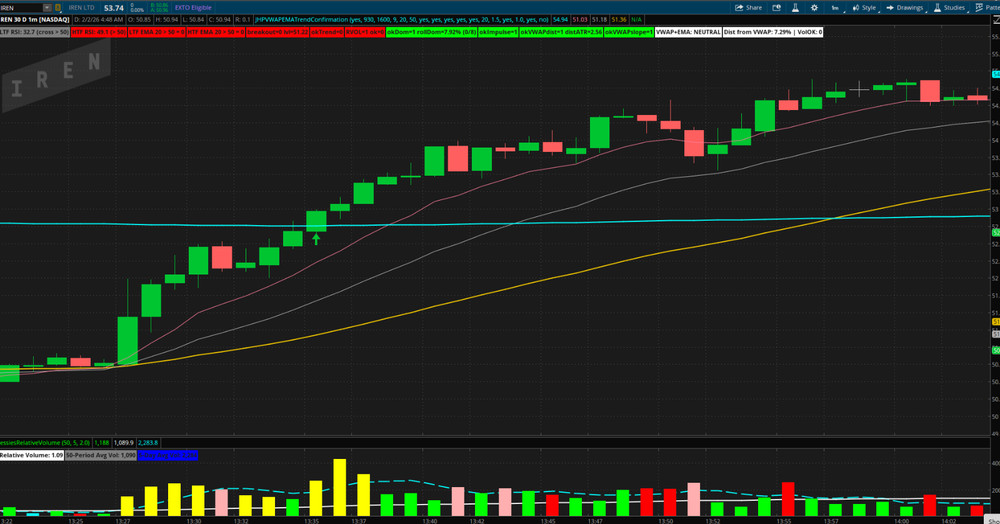Open the 1m timeframe selector

[835, 8]
